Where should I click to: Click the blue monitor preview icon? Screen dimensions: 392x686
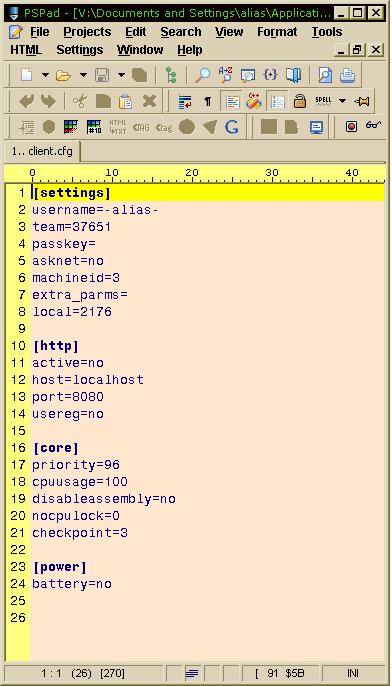[x=316, y=127]
